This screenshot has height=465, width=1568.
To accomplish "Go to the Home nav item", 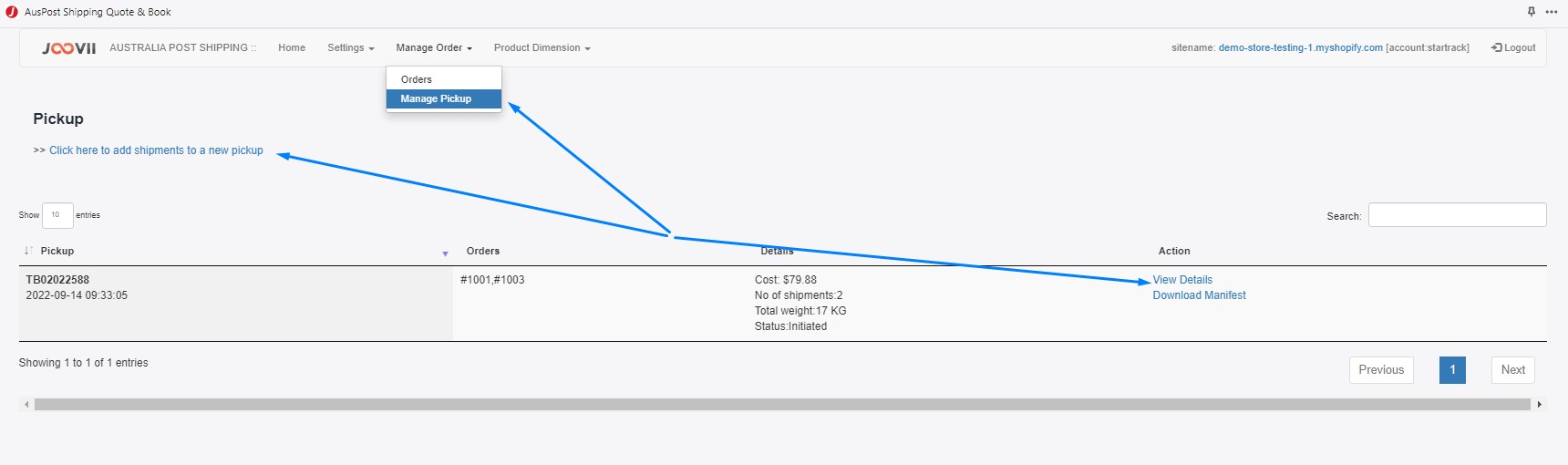I will pos(292,48).
